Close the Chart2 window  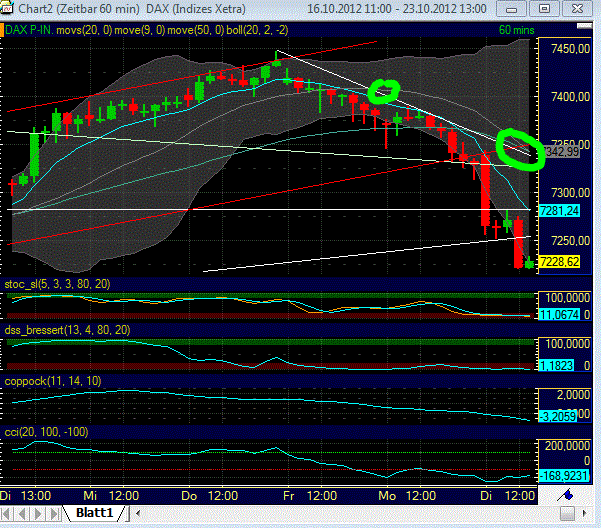pyautogui.click(x=577, y=9)
